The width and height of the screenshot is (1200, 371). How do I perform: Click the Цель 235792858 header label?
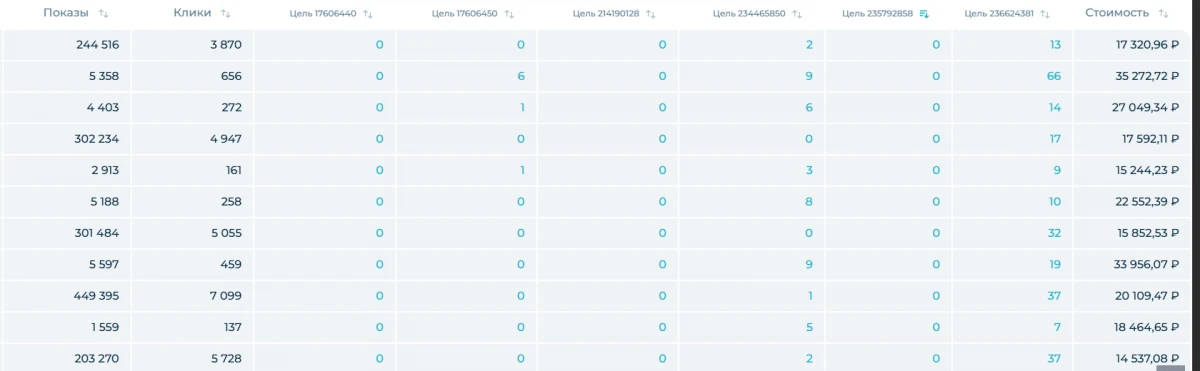(878, 14)
